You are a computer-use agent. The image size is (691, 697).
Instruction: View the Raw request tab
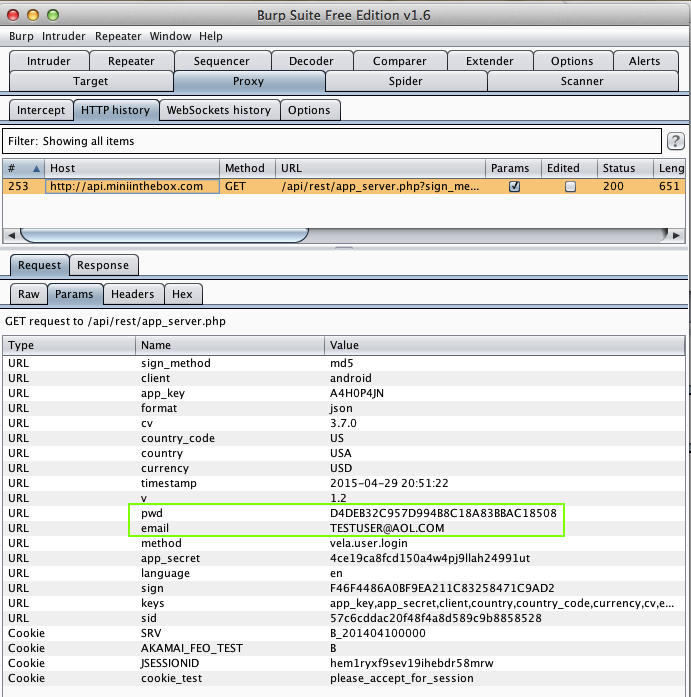[x=29, y=294]
